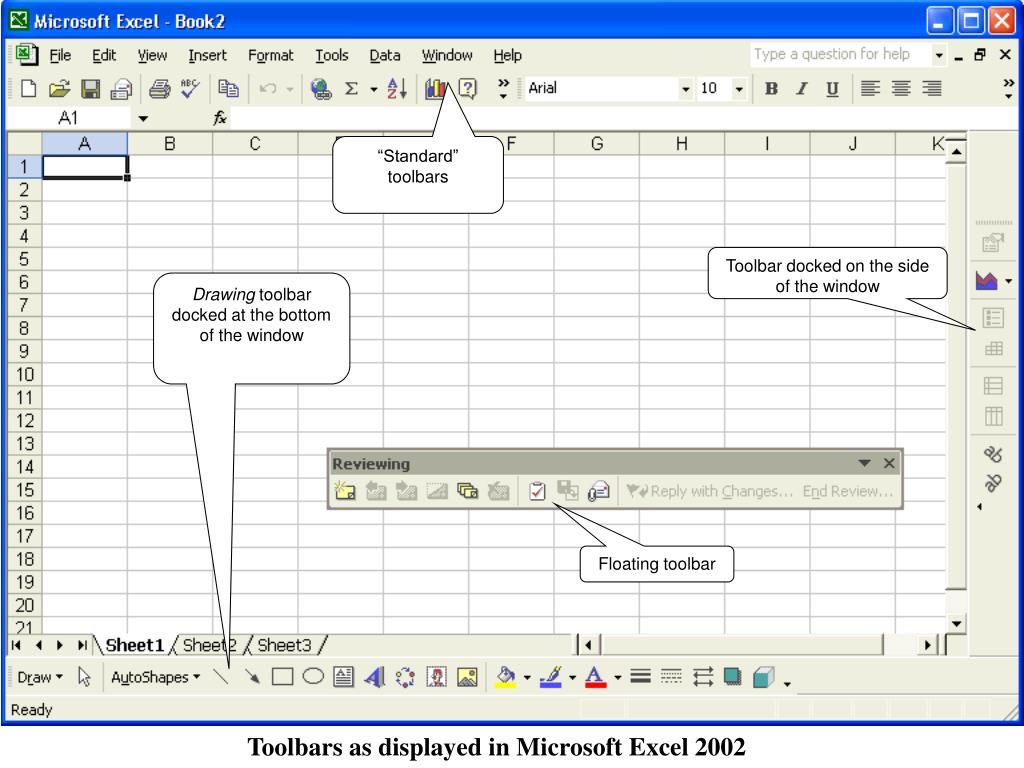Toggle Align Left
The height and width of the screenshot is (768, 1024).
click(871, 88)
